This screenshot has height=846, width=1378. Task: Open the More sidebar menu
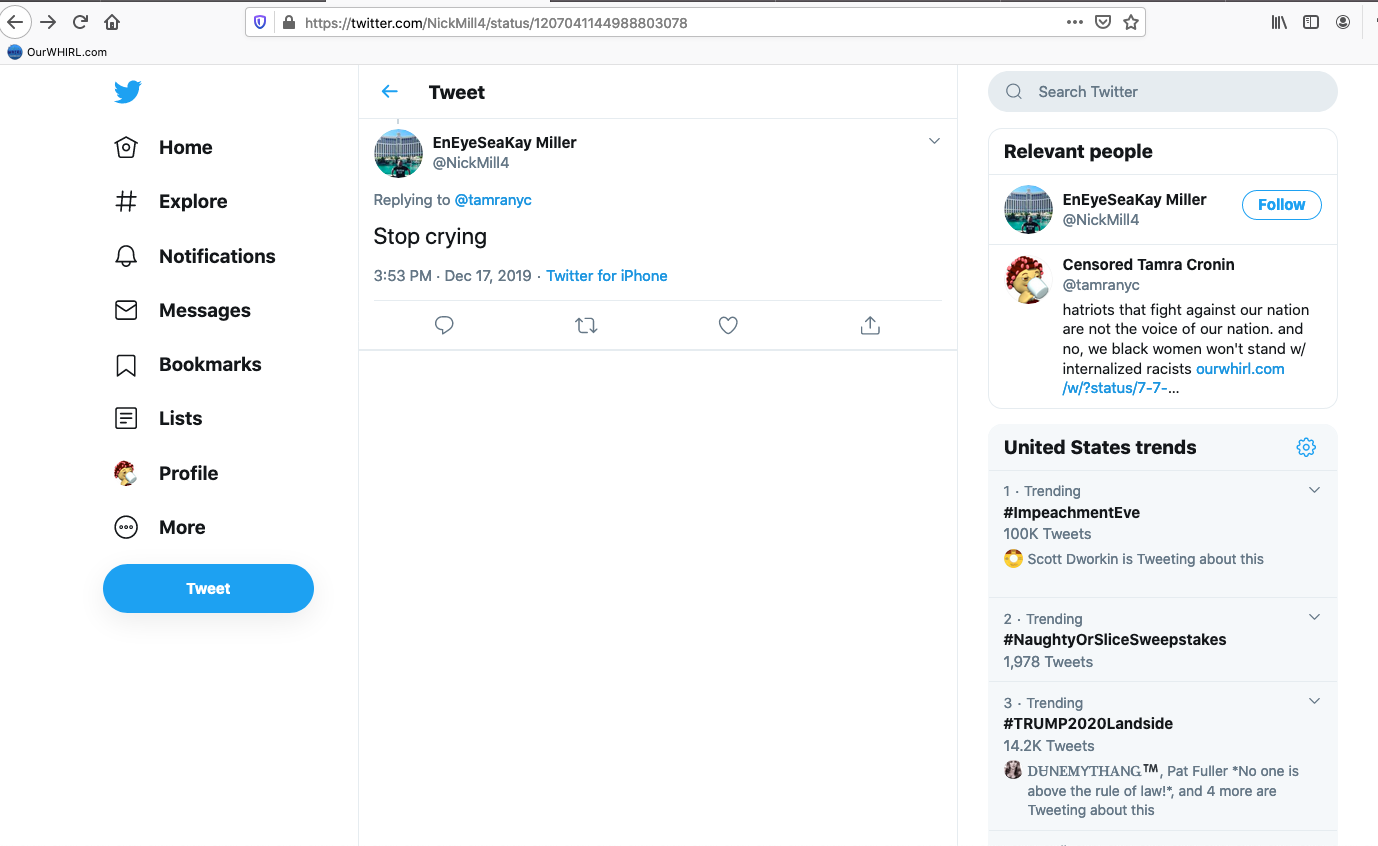click(181, 527)
